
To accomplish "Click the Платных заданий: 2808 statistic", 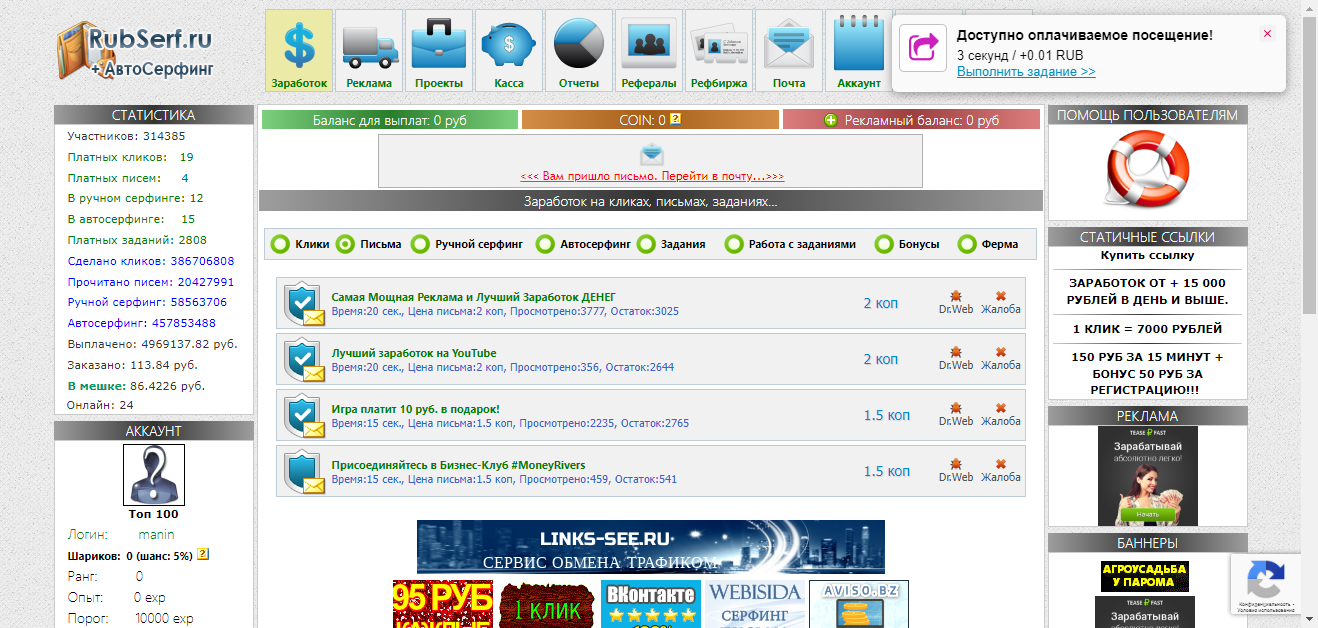I will coord(137,240).
